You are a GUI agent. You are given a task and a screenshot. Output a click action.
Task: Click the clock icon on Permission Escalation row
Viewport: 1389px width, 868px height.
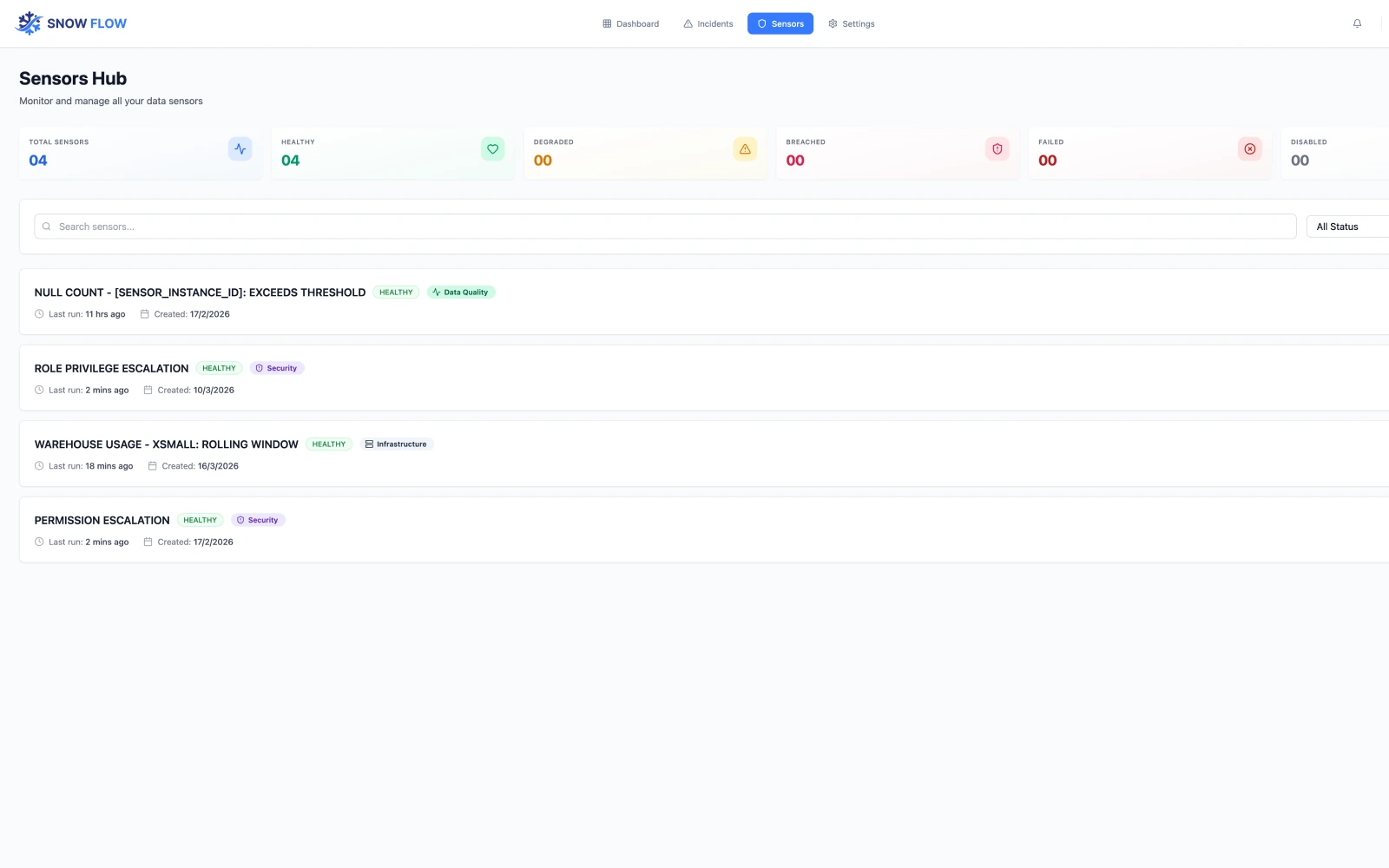pos(39,542)
